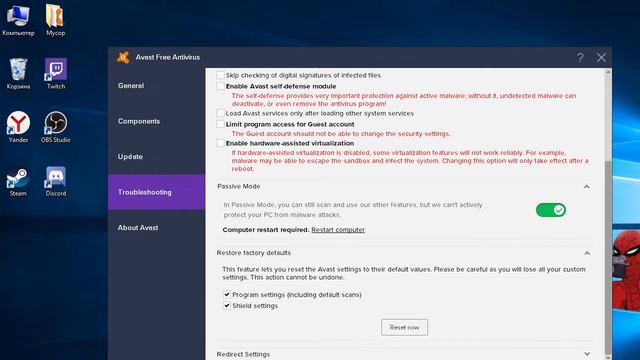Open the Avast help question mark

(x=580, y=58)
